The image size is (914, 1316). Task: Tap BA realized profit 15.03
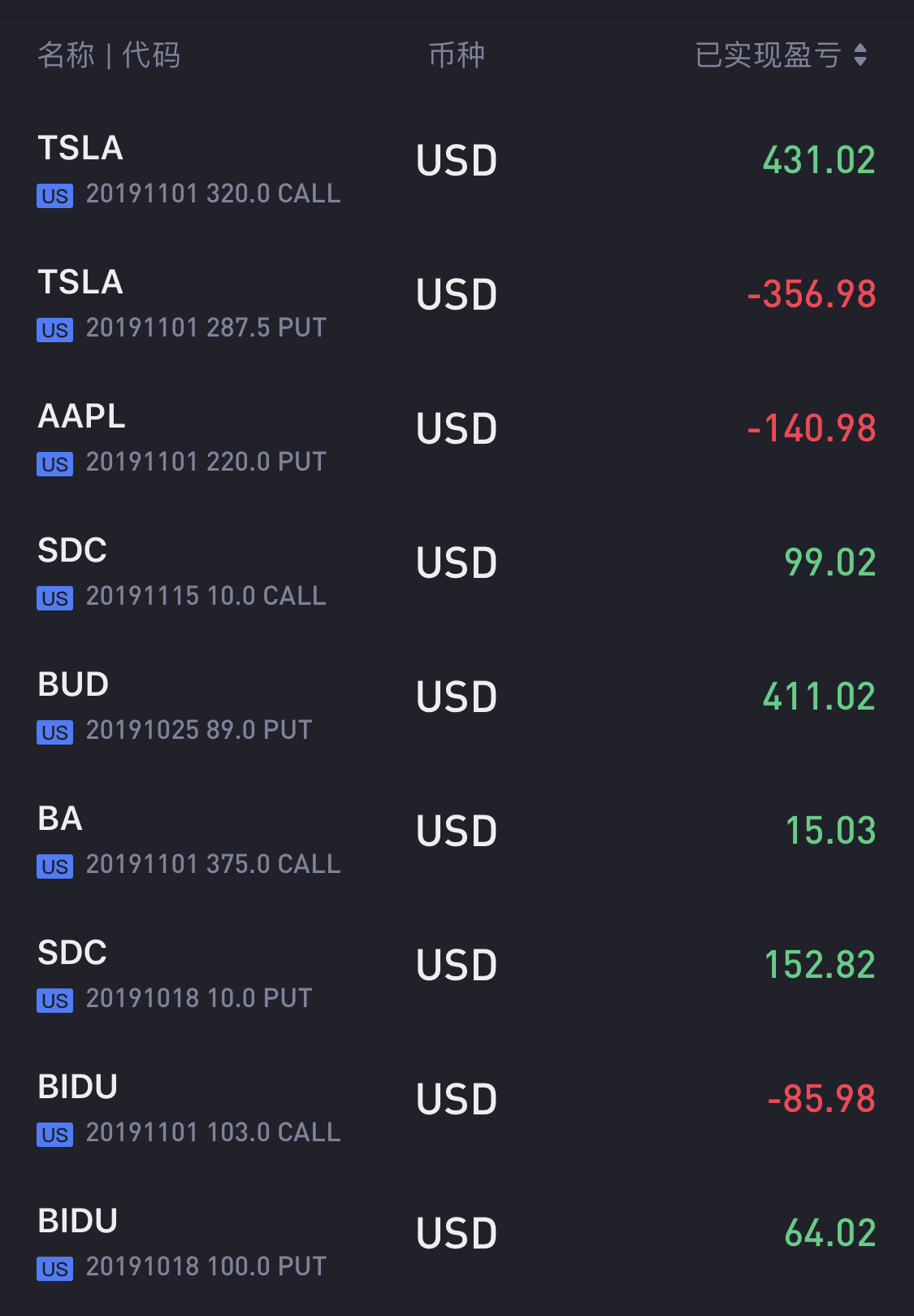pos(830,831)
